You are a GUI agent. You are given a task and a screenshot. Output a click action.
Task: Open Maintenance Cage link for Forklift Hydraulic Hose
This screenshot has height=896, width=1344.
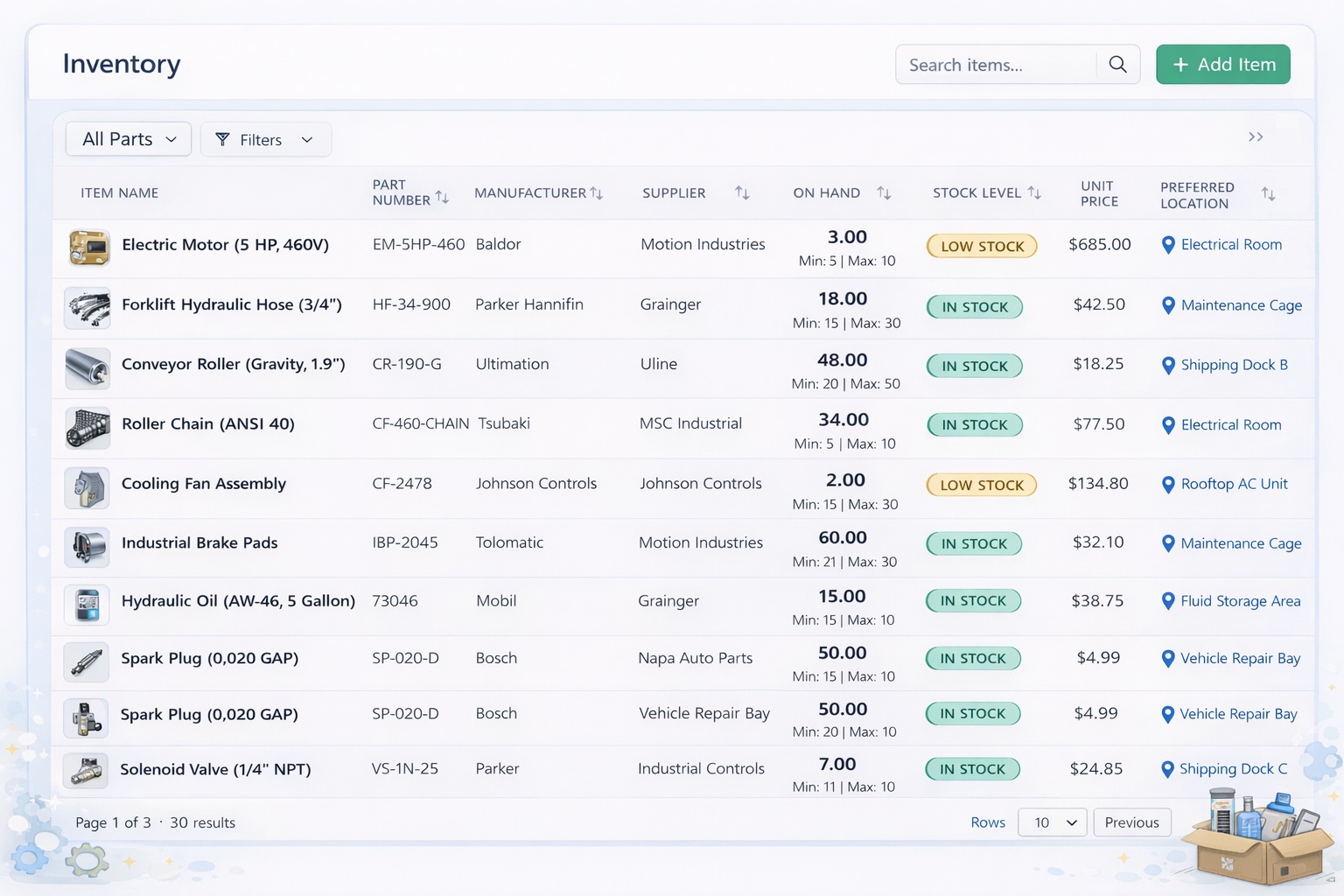click(1242, 305)
